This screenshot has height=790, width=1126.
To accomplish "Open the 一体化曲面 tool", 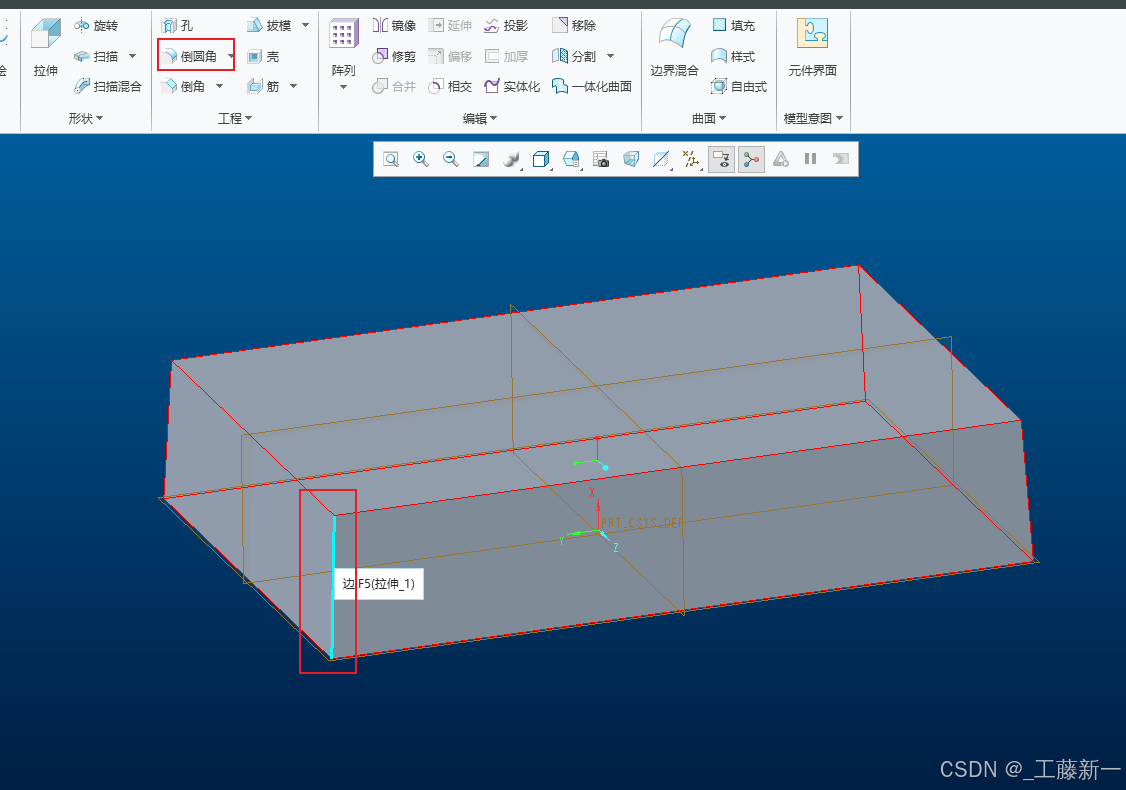I will point(592,86).
